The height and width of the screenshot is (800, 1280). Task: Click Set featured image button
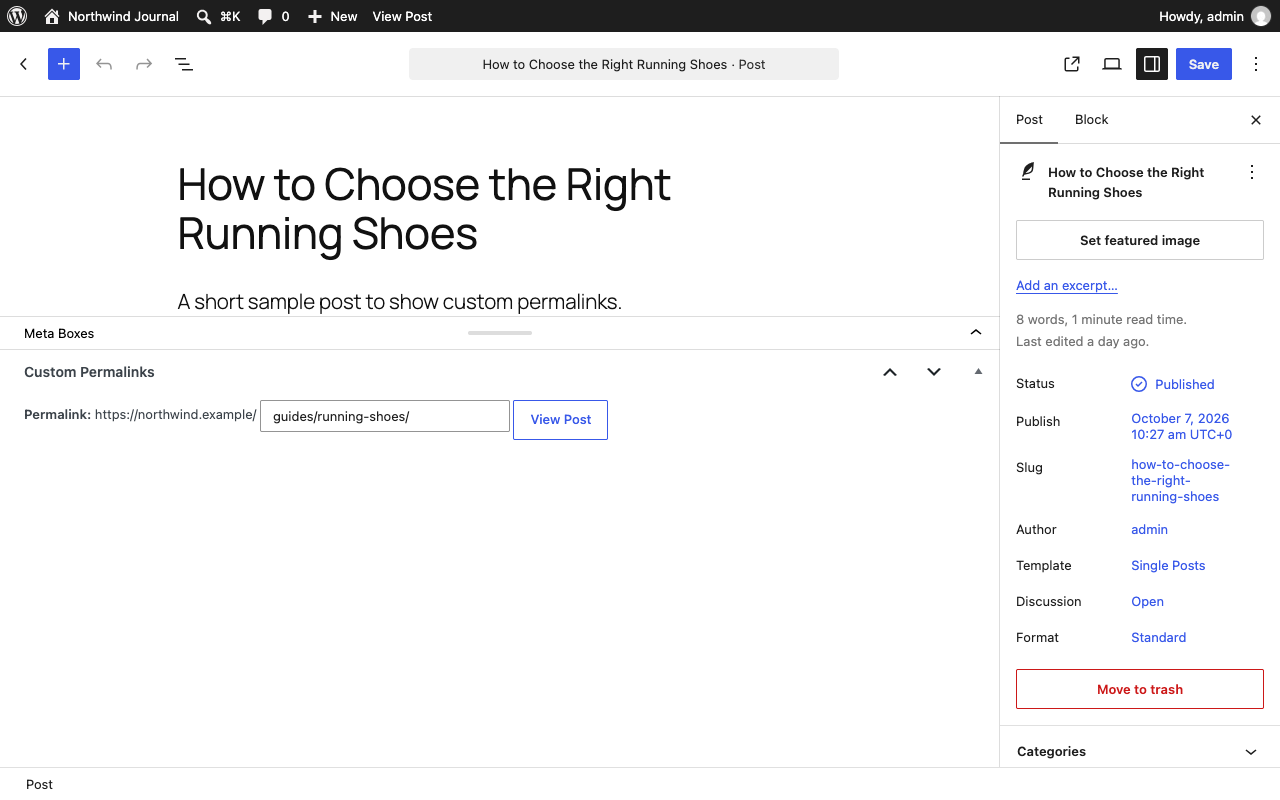pos(1140,240)
